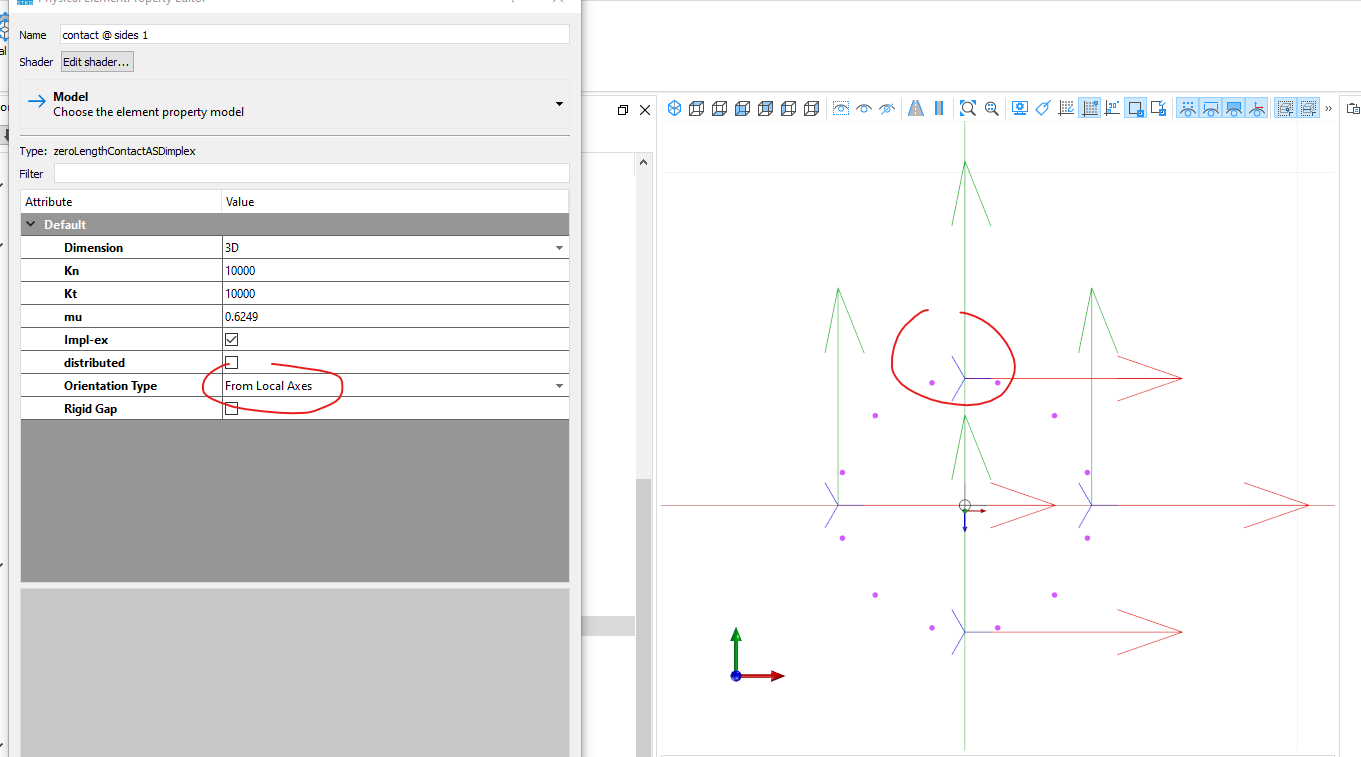1361x757 pixels.
Task: Click the 30 degree angle snap icon
Action: point(1112,108)
